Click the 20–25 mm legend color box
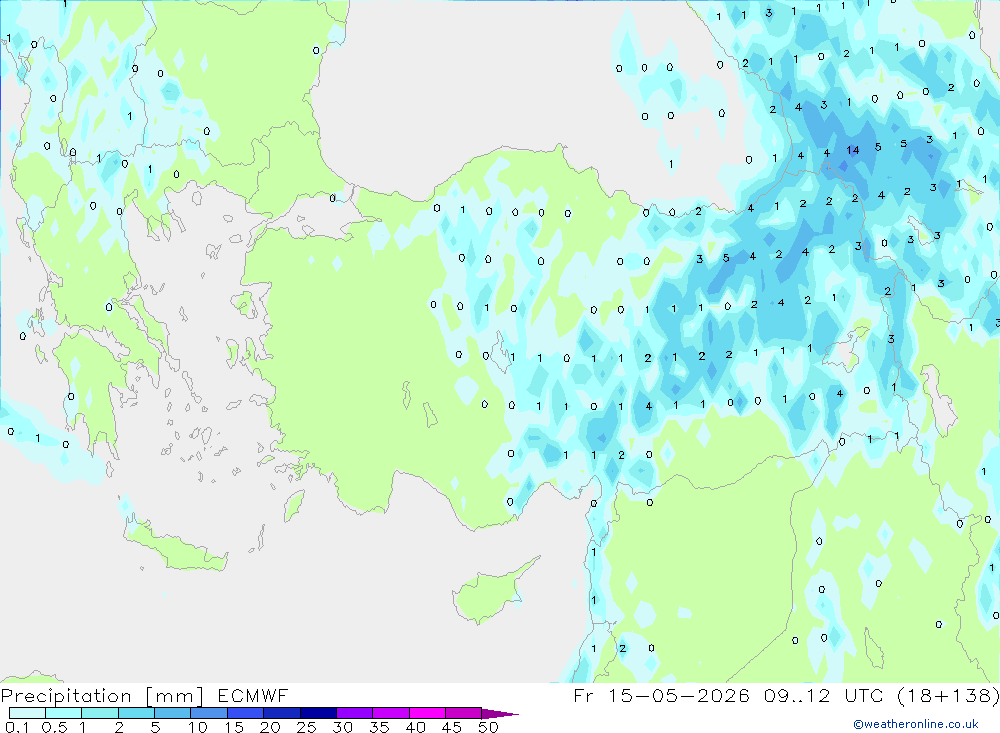 click(x=282, y=713)
